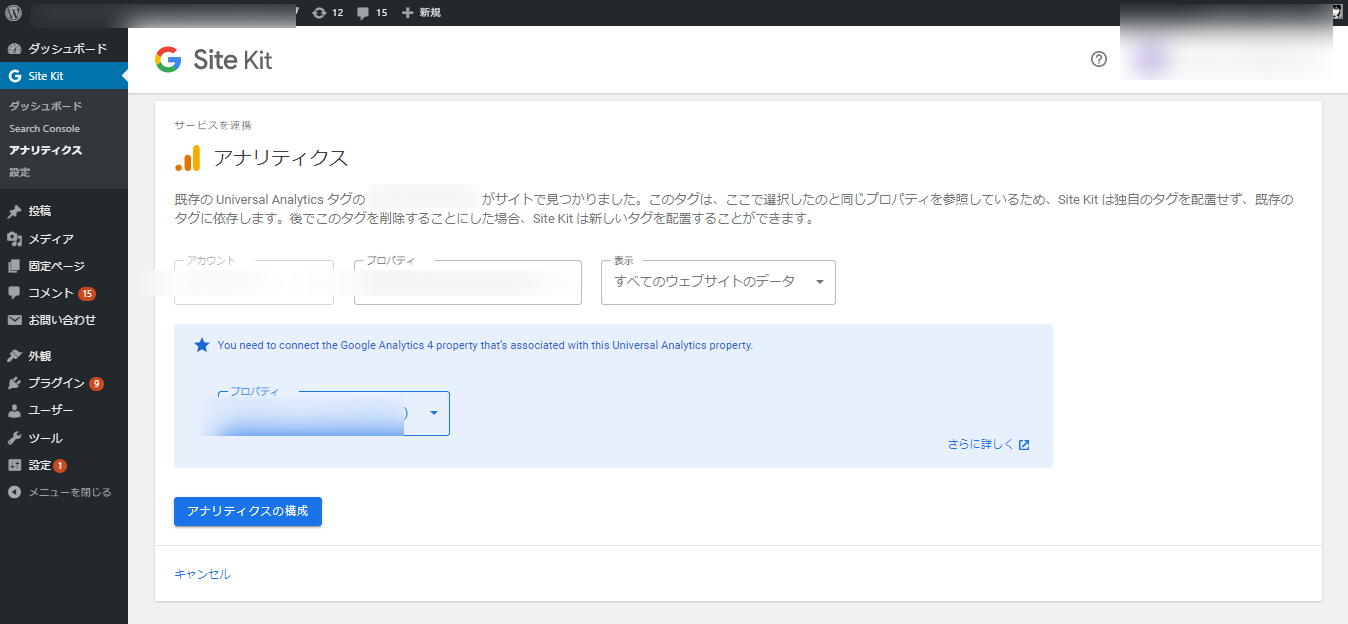Expand the GA4 プロパティ dropdown arrow
Viewport: 1348px width, 624px height.
[434, 413]
